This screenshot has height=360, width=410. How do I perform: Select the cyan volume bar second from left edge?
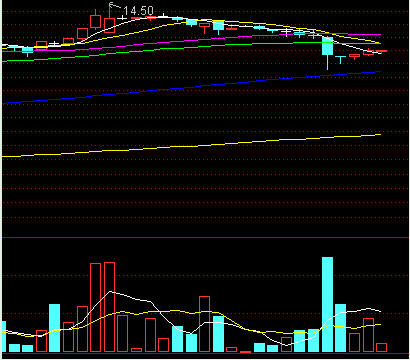14,348
